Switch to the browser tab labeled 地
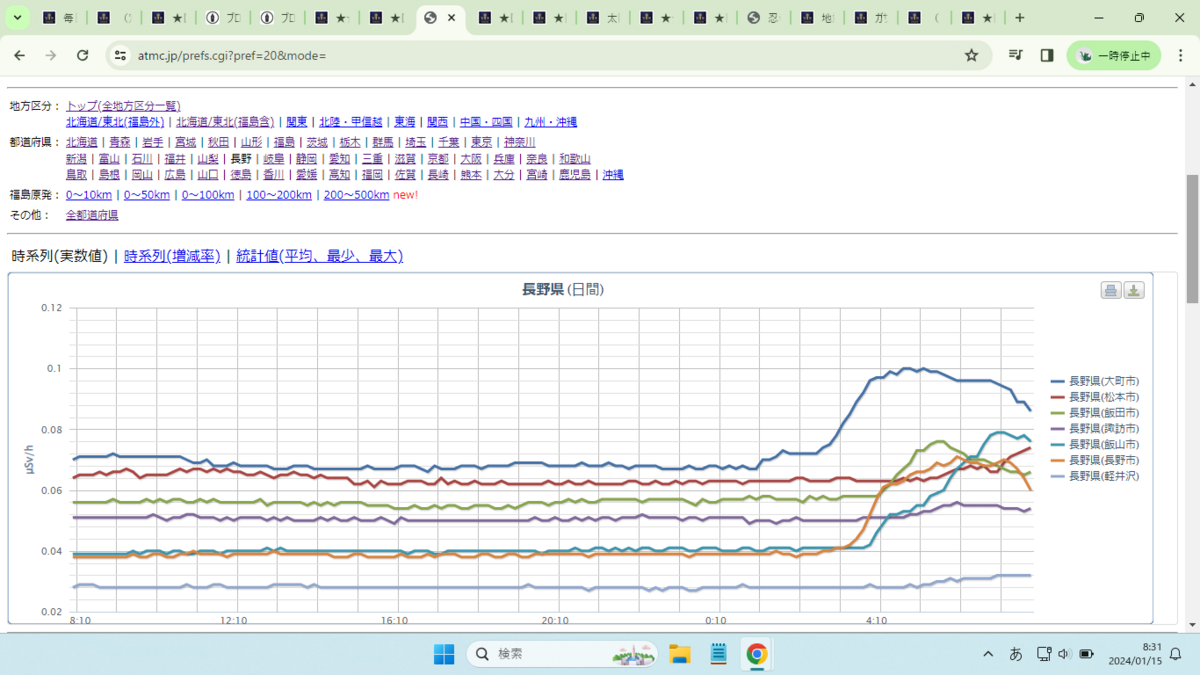The image size is (1200, 675). (817, 18)
